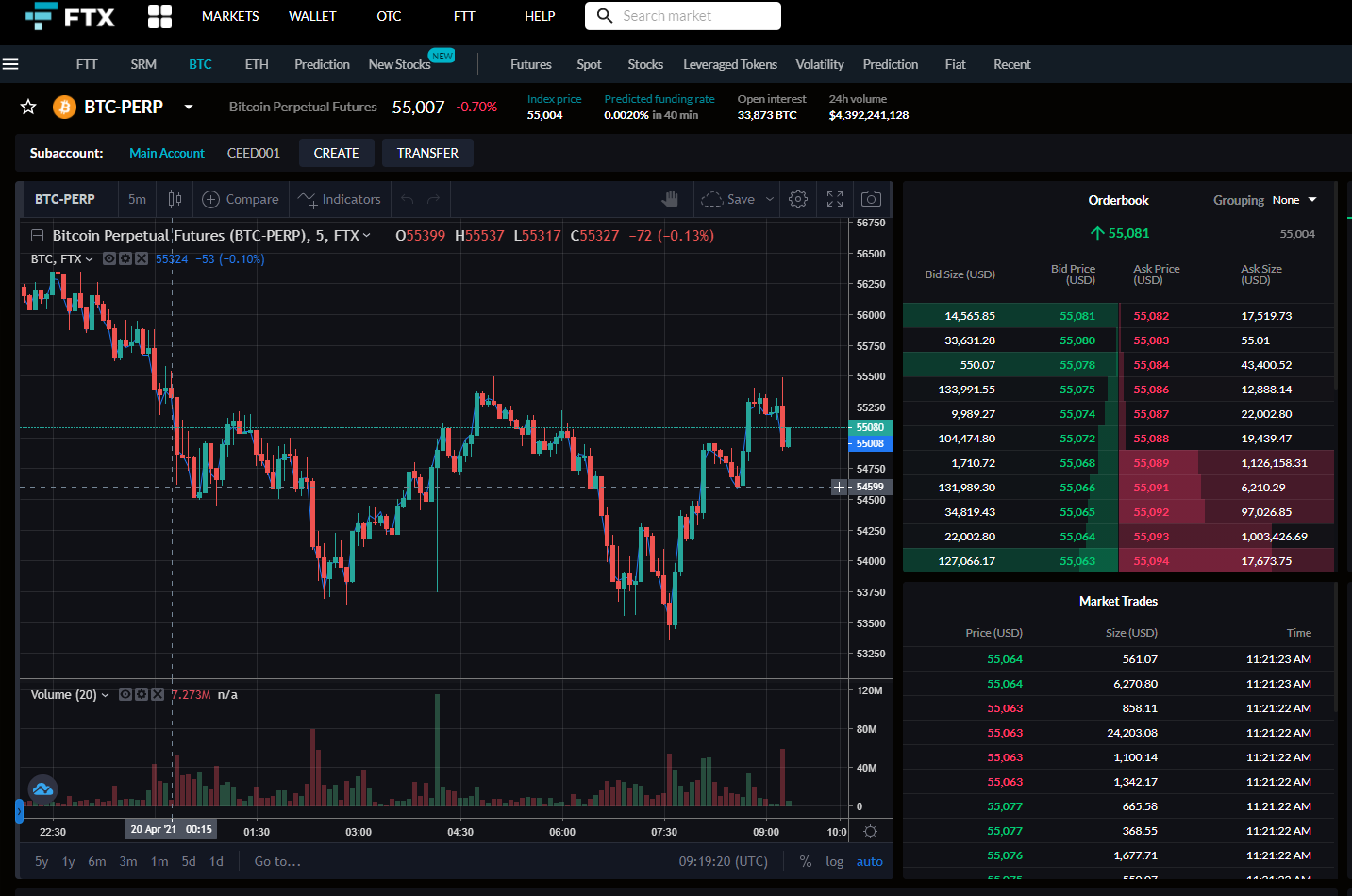This screenshot has height=896, width=1352.
Task: Take a chart snapshot with the camera icon
Action: 870,199
